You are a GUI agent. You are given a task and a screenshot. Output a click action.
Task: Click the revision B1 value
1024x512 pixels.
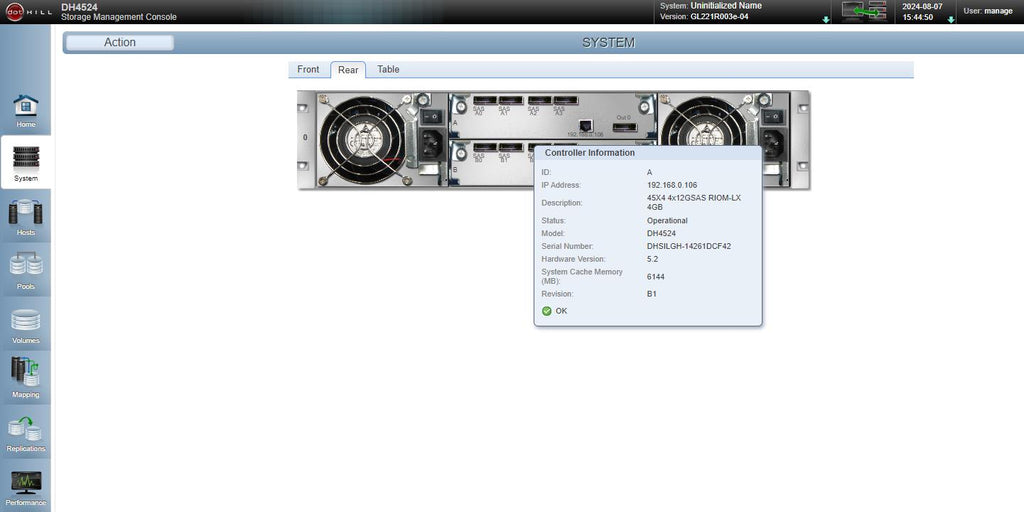(652, 294)
